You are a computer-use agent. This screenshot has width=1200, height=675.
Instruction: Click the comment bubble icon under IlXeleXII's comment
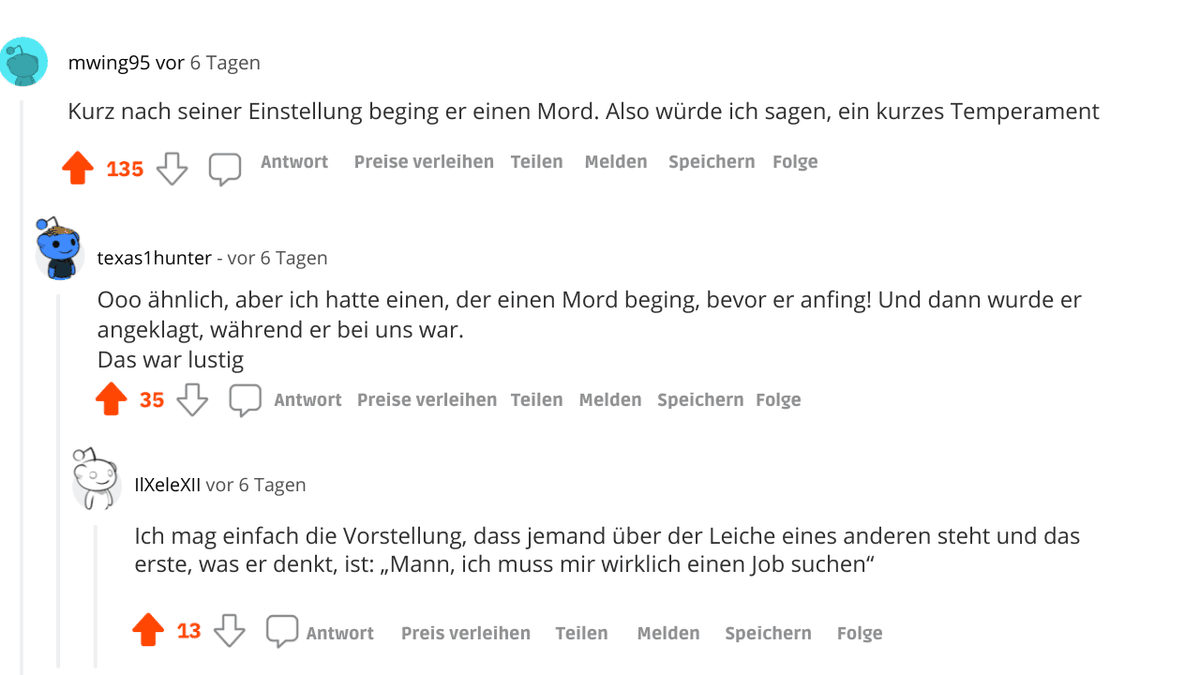pyautogui.click(x=281, y=631)
